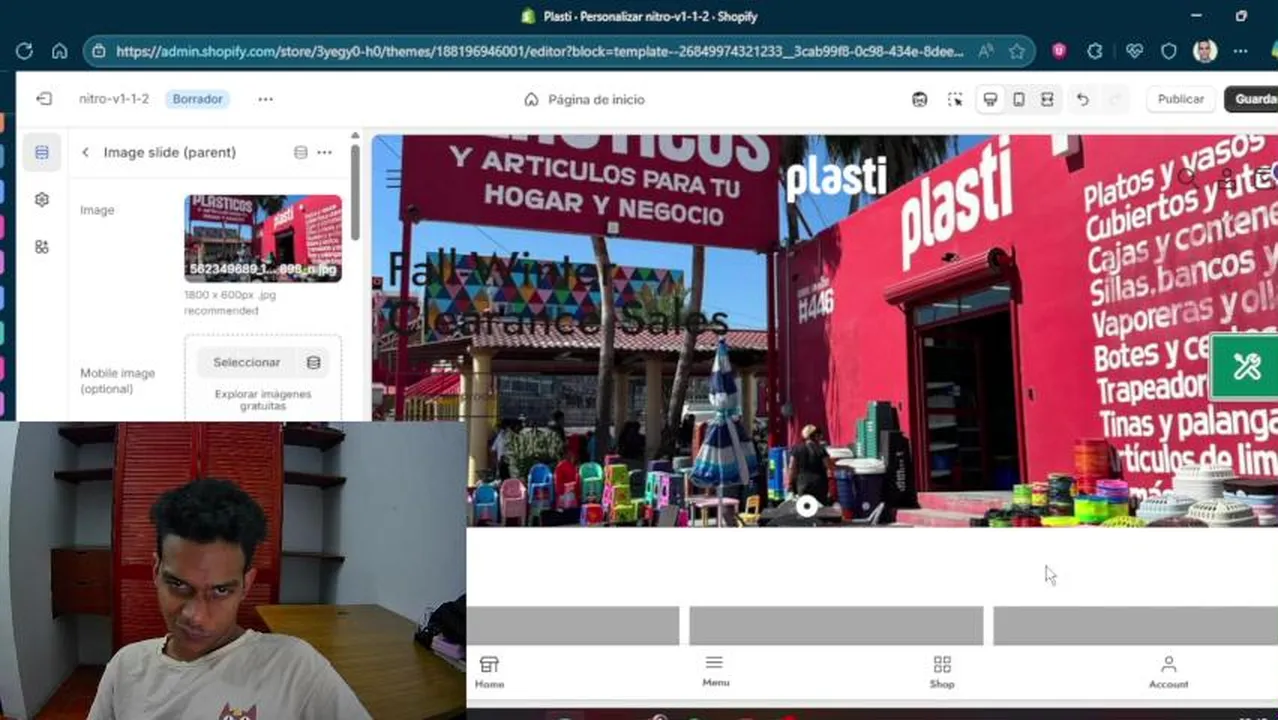This screenshot has height=720, width=1278.
Task: Switch preview to mobile view
Action: [1018, 99]
